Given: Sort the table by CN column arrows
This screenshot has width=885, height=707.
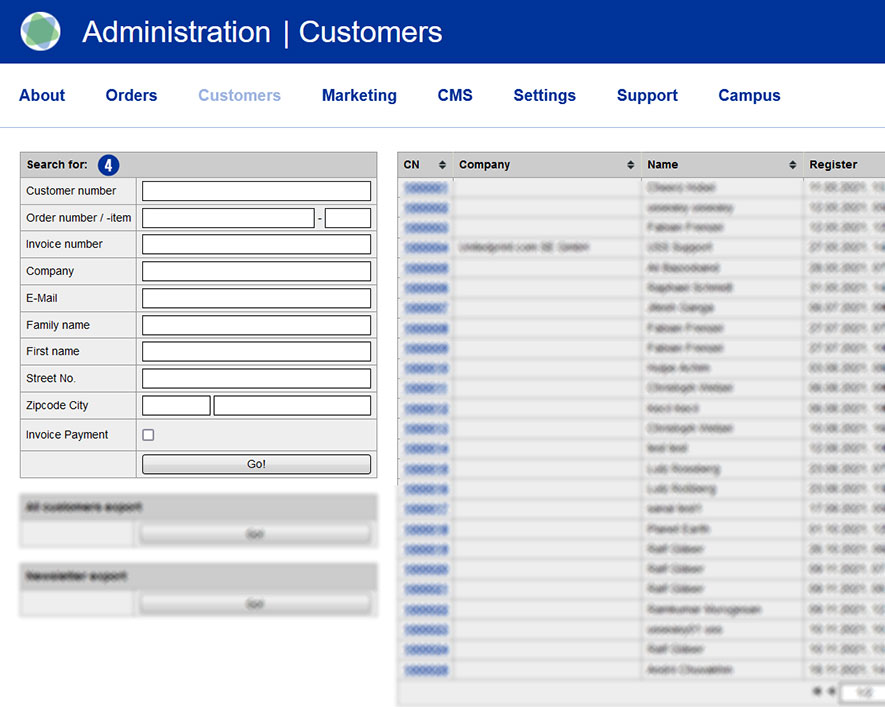Looking at the screenshot, I should coord(442,165).
